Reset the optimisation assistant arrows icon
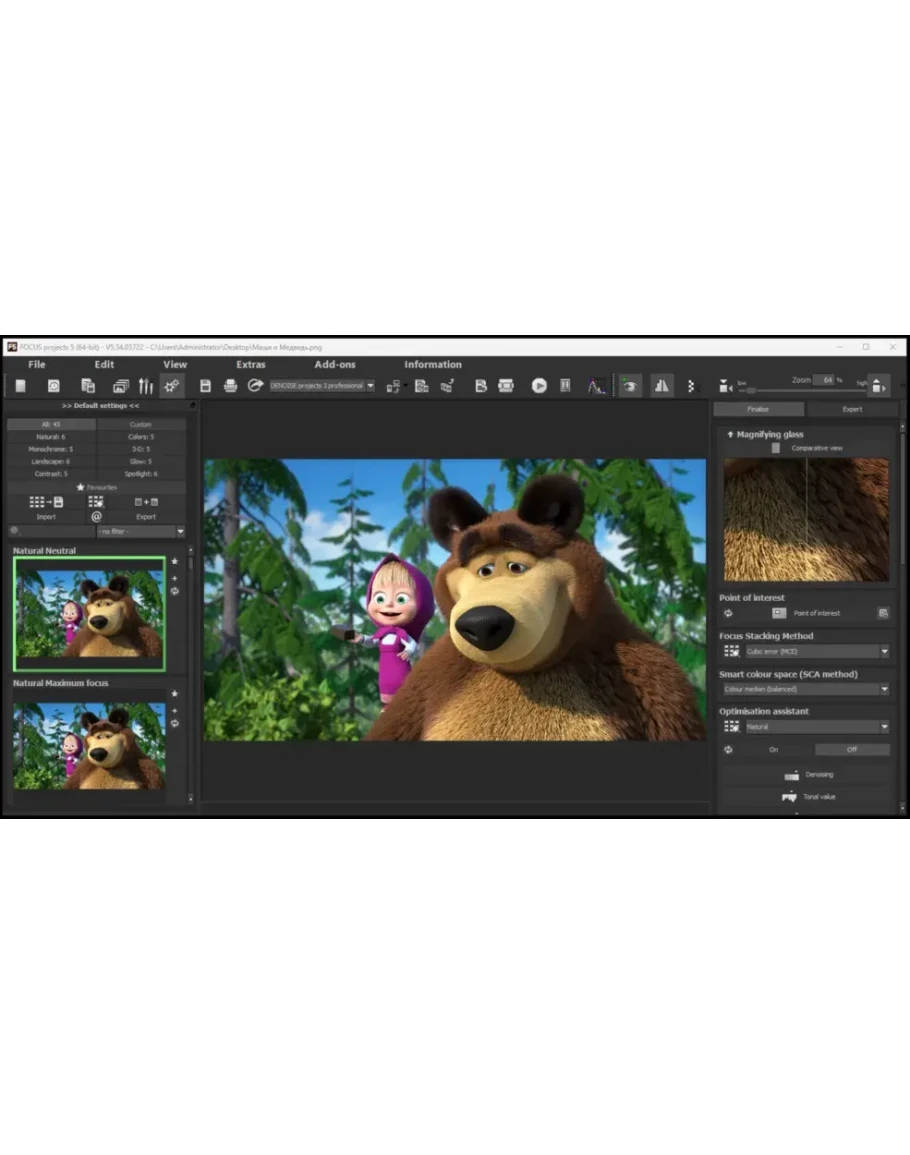 pos(729,750)
